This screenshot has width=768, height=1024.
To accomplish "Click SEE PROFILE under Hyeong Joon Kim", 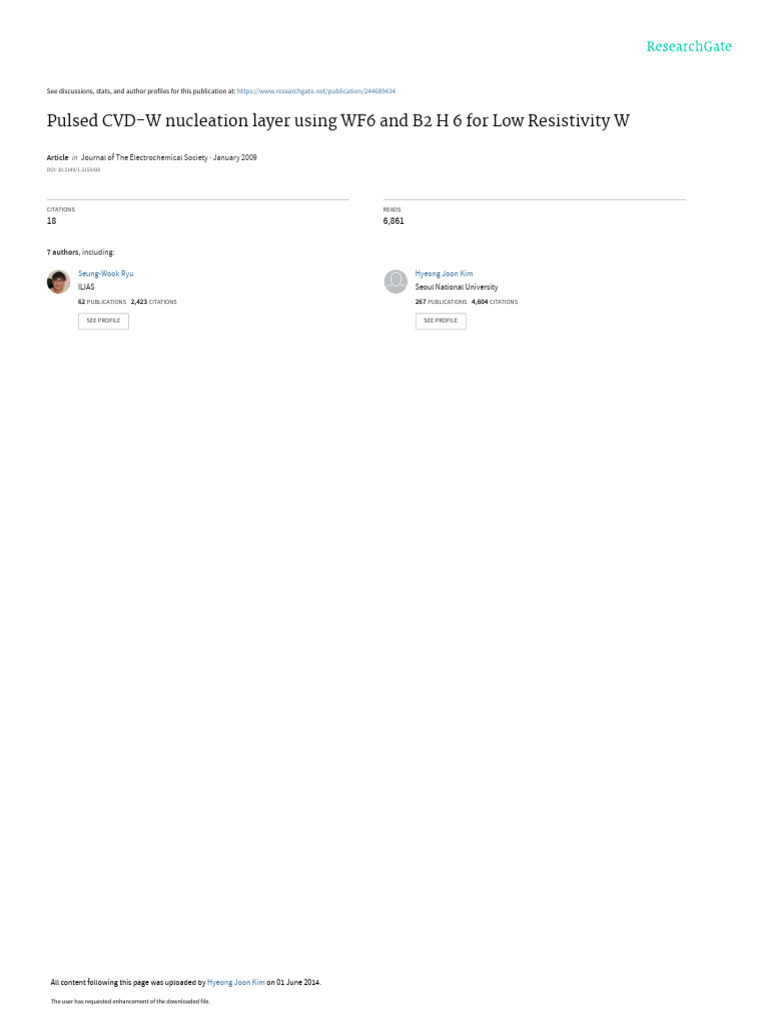I will coord(441,321).
